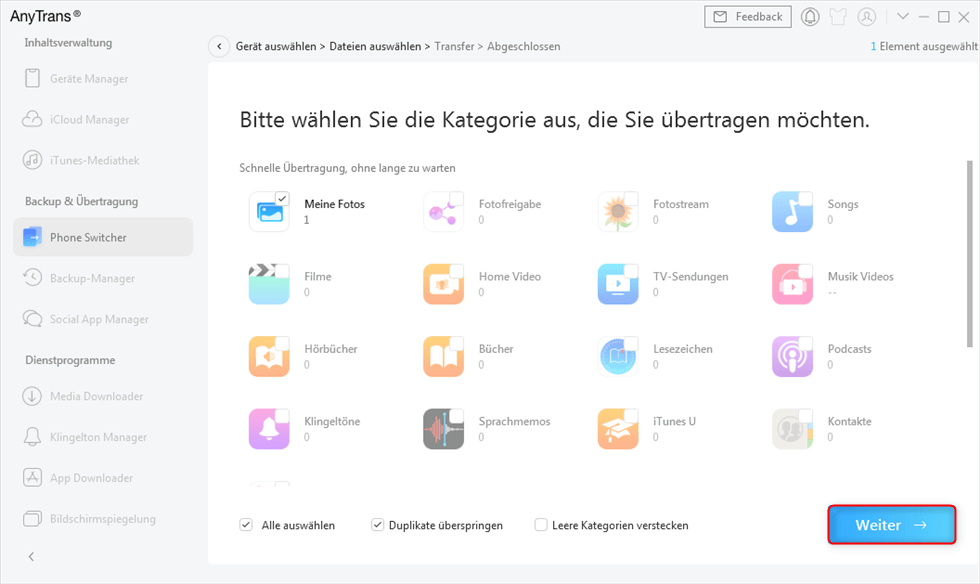Open the skin theme shirt icon
The width and height of the screenshot is (980, 584).
[838, 17]
